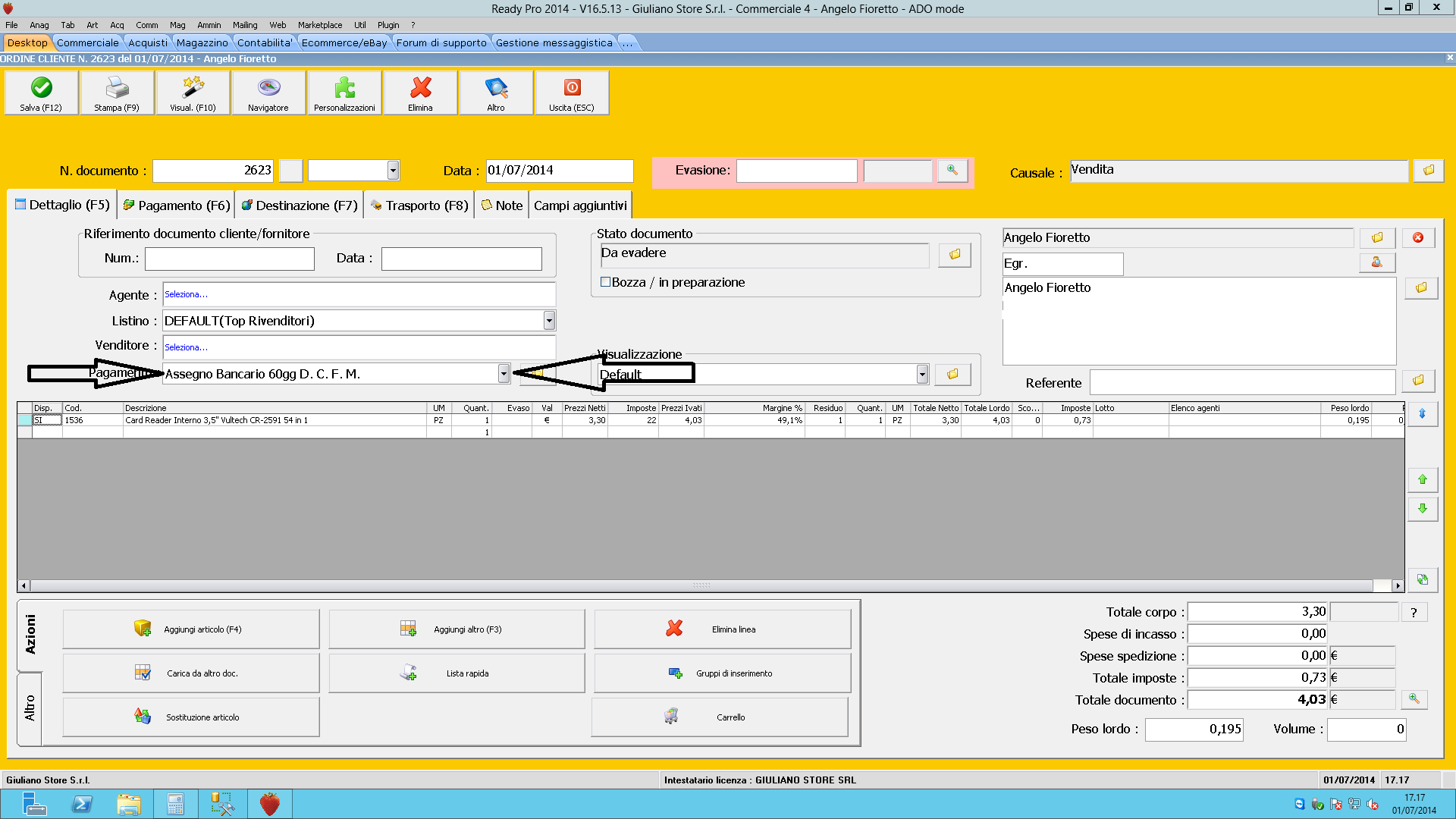Open the customer person card icon
The height and width of the screenshot is (819, 1456).
(x=1377, y=262)
